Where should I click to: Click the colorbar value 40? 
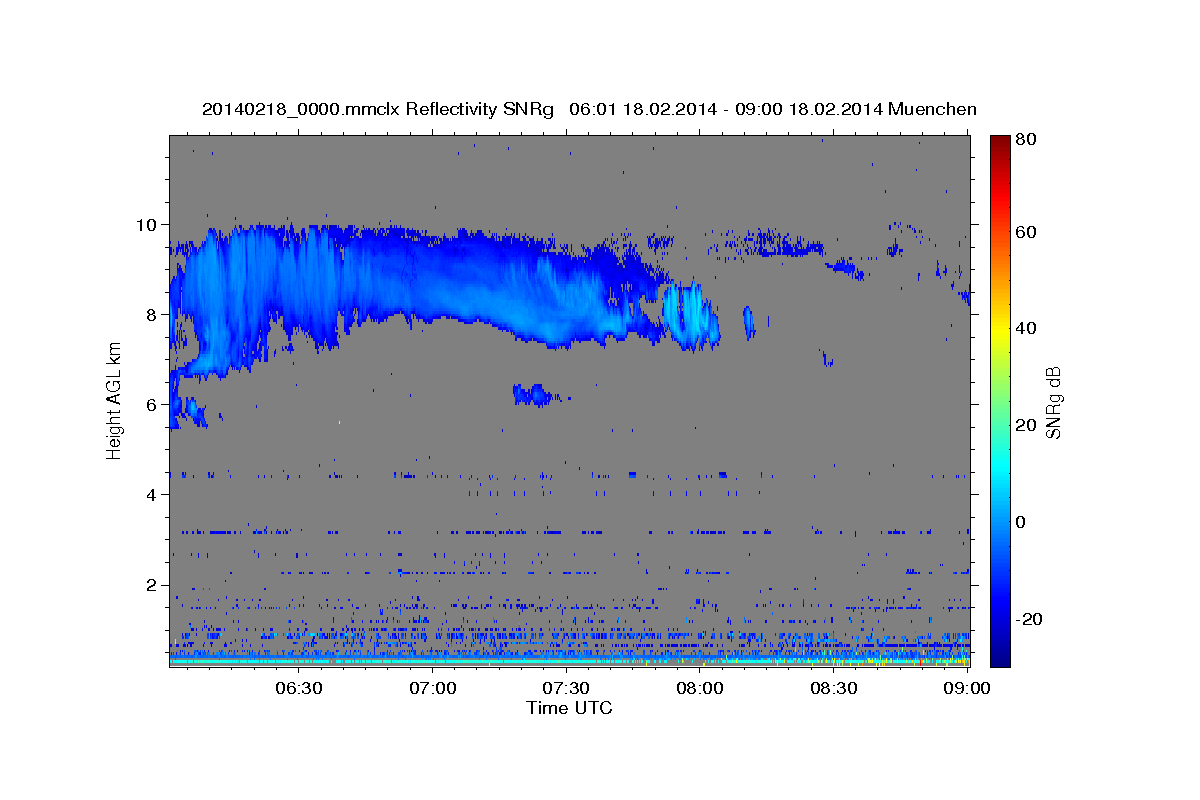point(1028,328)
